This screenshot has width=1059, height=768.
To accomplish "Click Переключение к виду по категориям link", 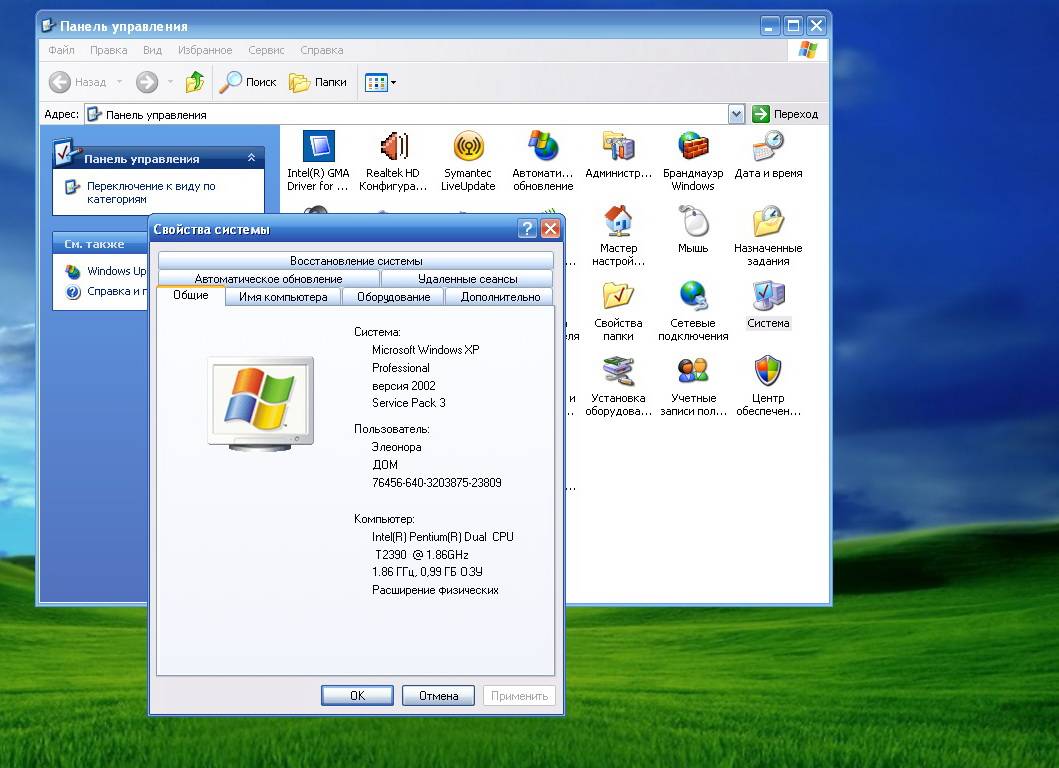I will point(151,192).
